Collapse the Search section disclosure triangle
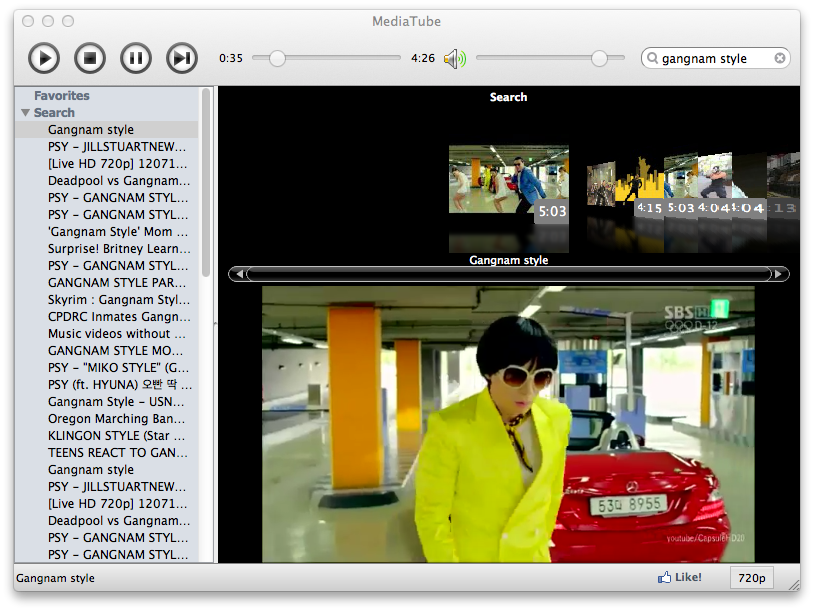 tap(25, 113)
